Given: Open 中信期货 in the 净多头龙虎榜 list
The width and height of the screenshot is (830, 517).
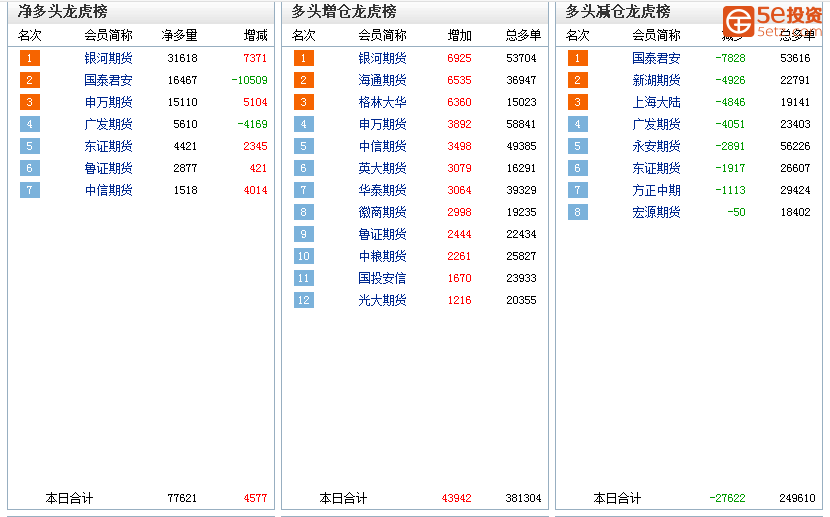Looking at the screenshot, I should click(x=109, y=190).
